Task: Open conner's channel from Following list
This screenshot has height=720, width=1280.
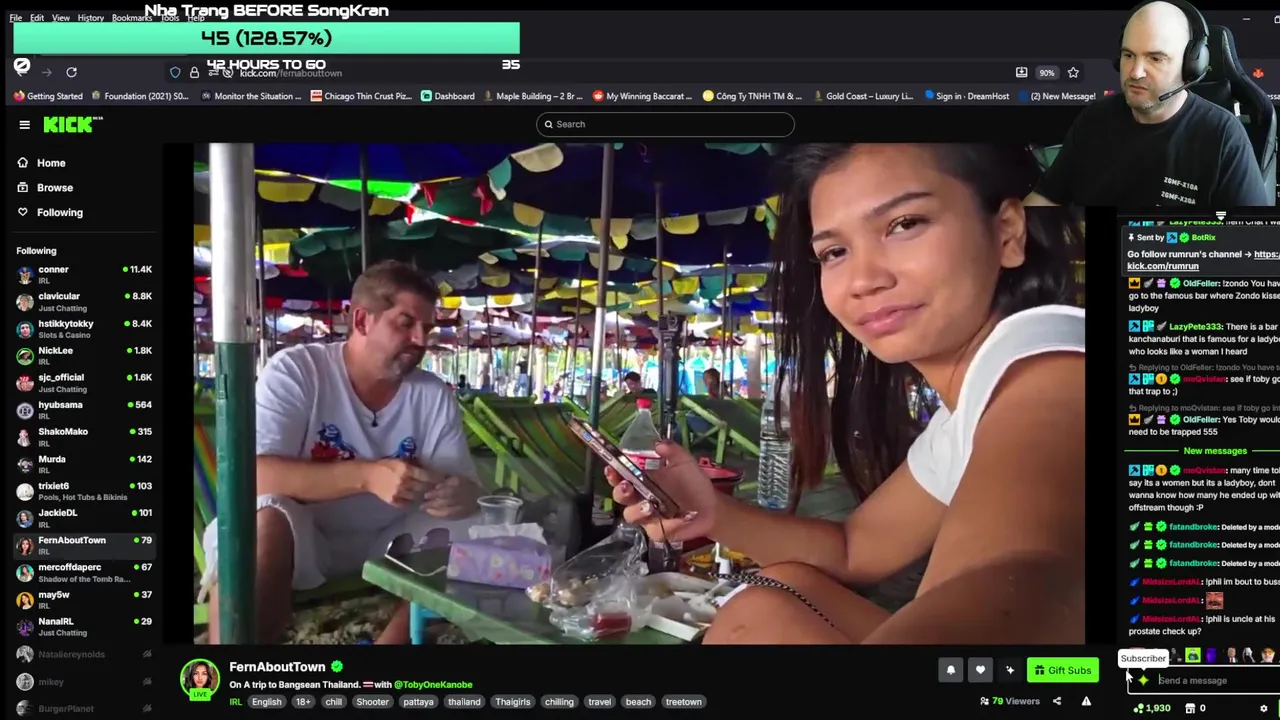Action: 85,274
